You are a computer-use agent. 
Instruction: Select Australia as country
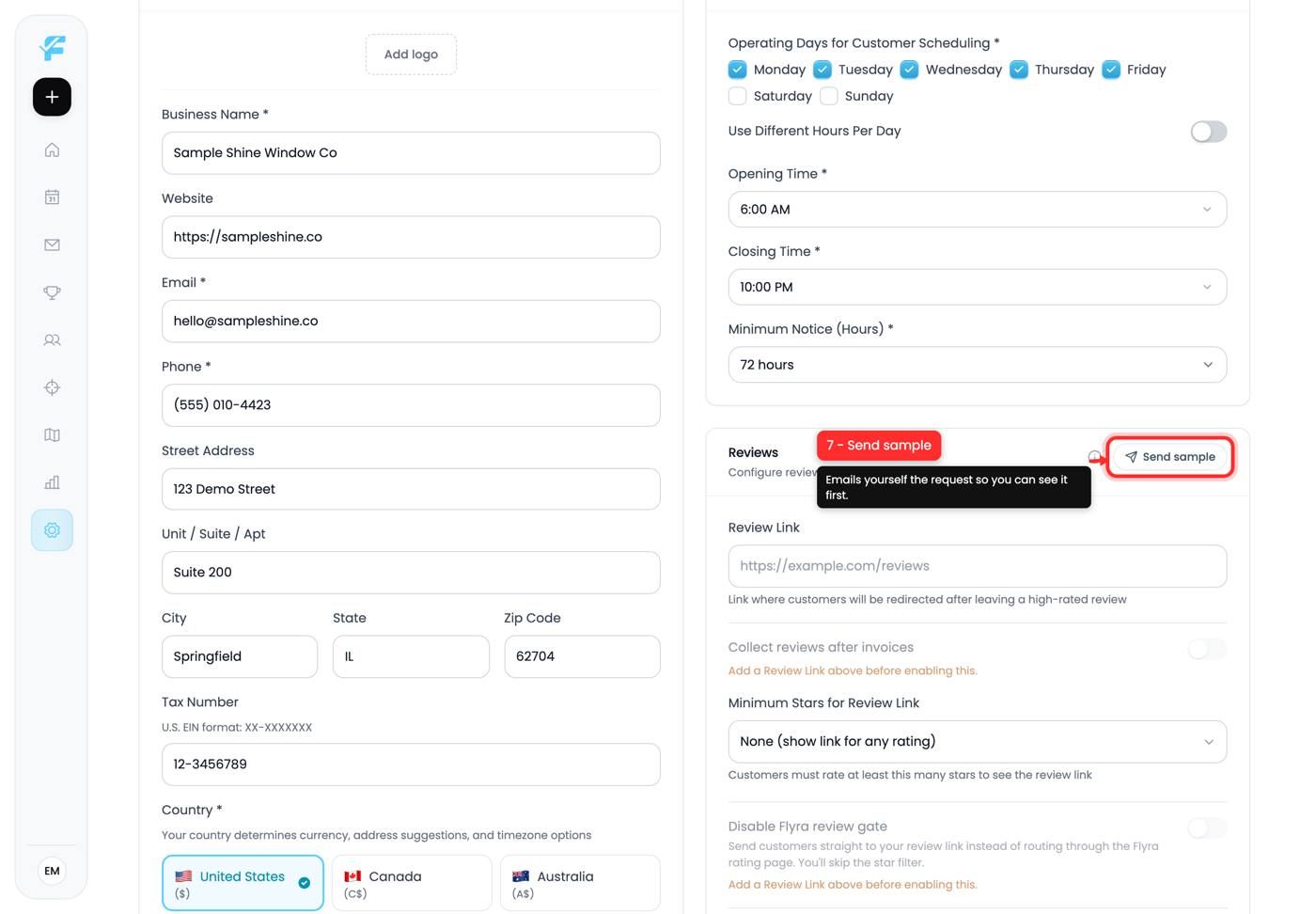580,883
